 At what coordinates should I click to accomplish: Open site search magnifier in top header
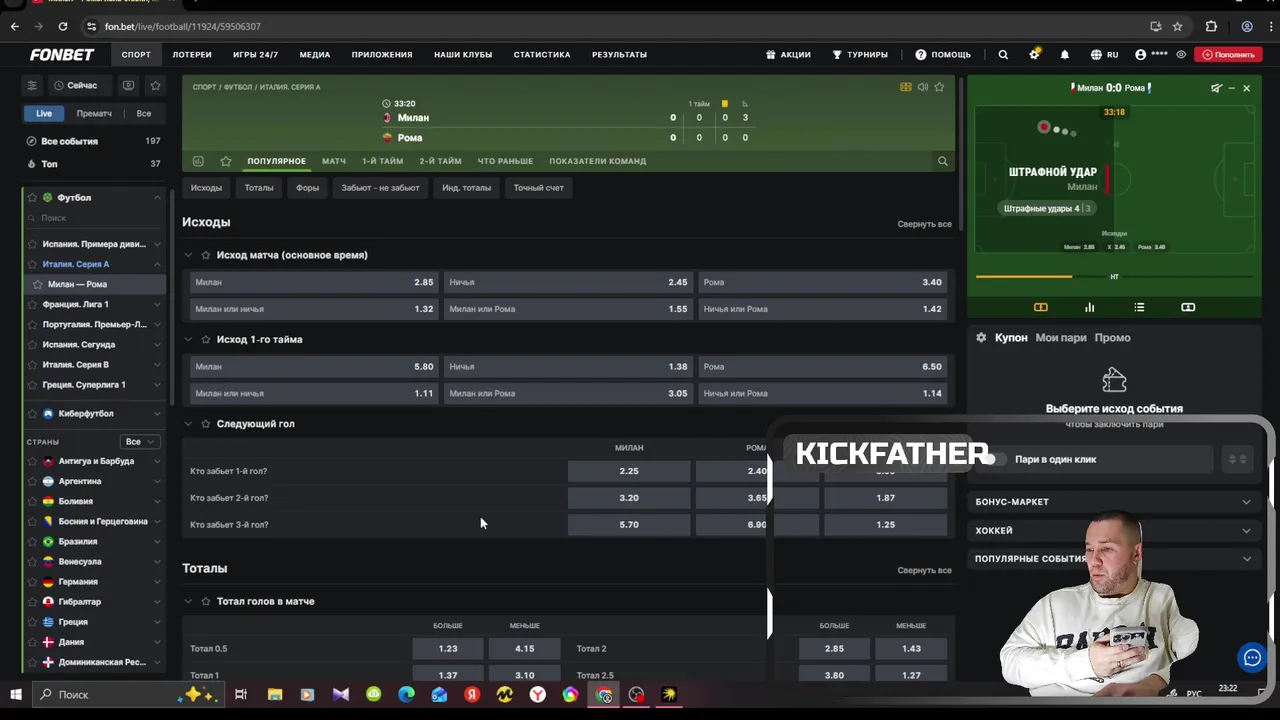(1003, 55)
